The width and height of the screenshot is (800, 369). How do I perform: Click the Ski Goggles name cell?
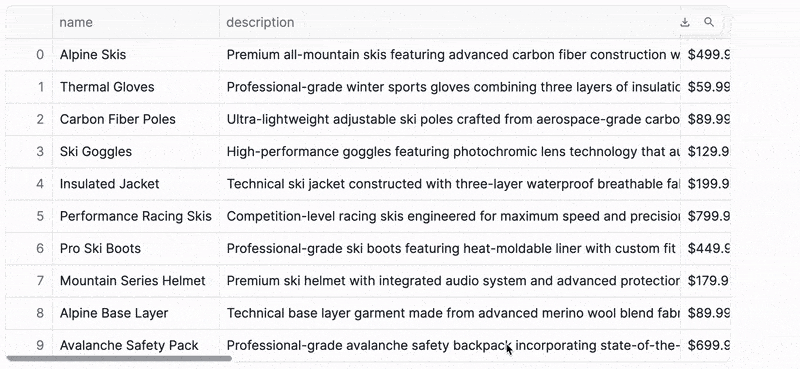[x=136, y=152]
